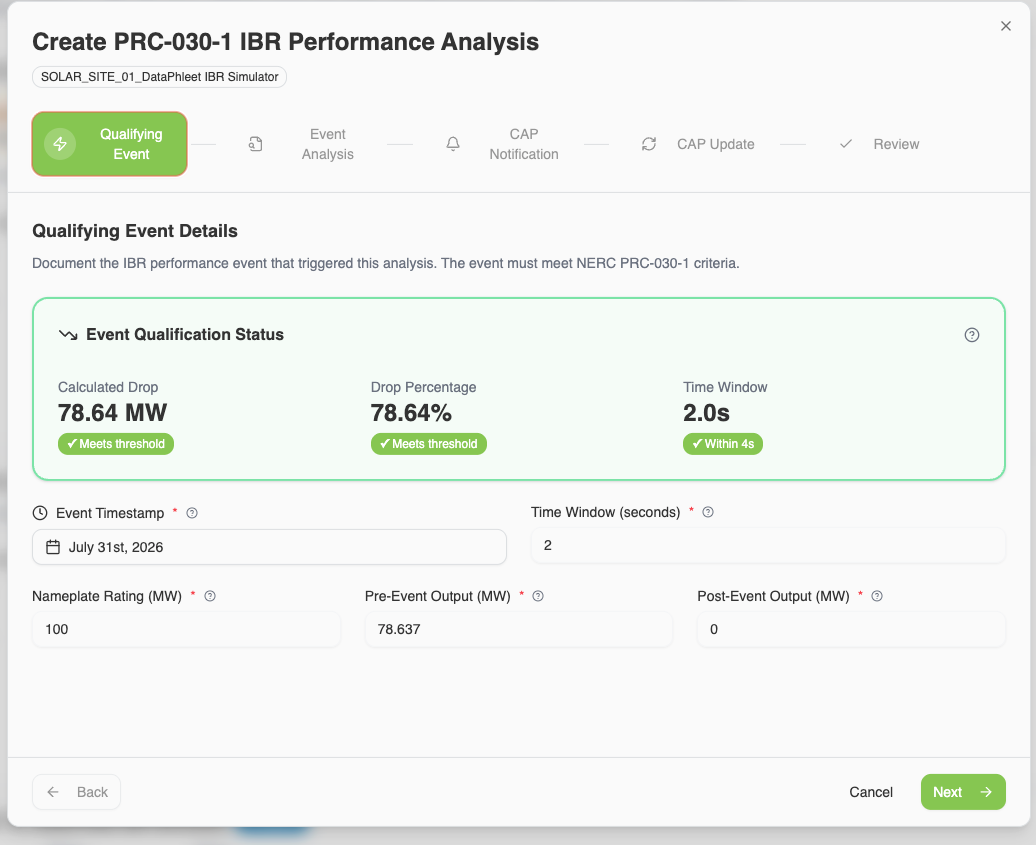
Task: Click the Nameplate Rating help icon
Action: pos(210,596)
